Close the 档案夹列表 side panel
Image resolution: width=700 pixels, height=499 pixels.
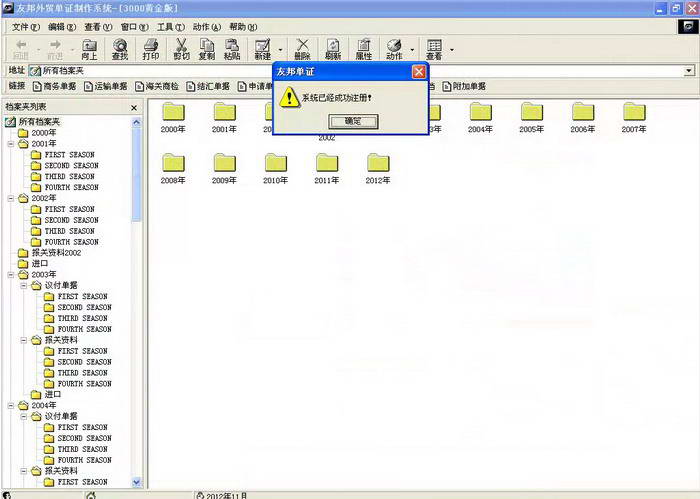coord(134,108)
